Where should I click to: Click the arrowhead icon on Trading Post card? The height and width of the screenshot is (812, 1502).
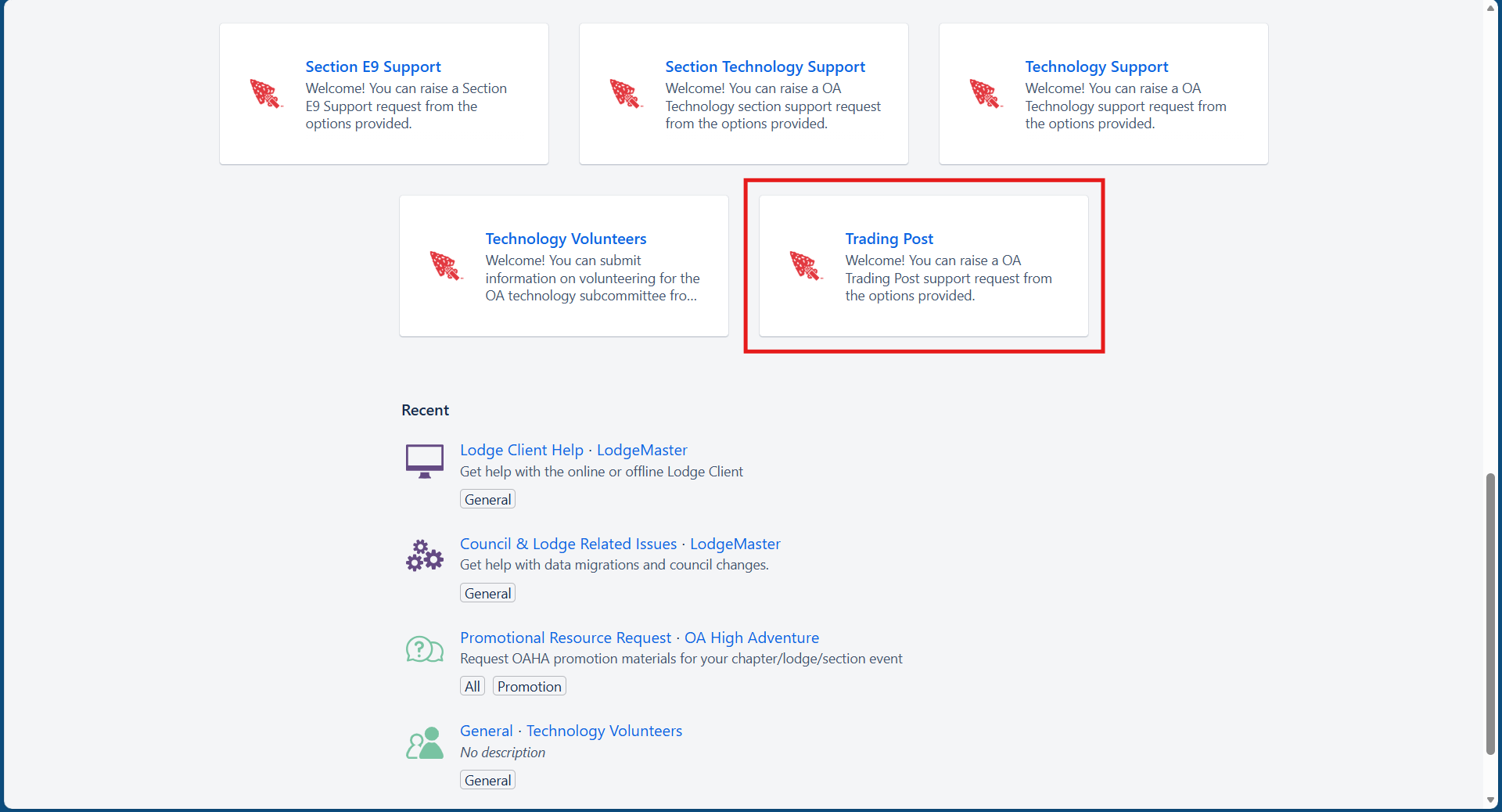805,266
